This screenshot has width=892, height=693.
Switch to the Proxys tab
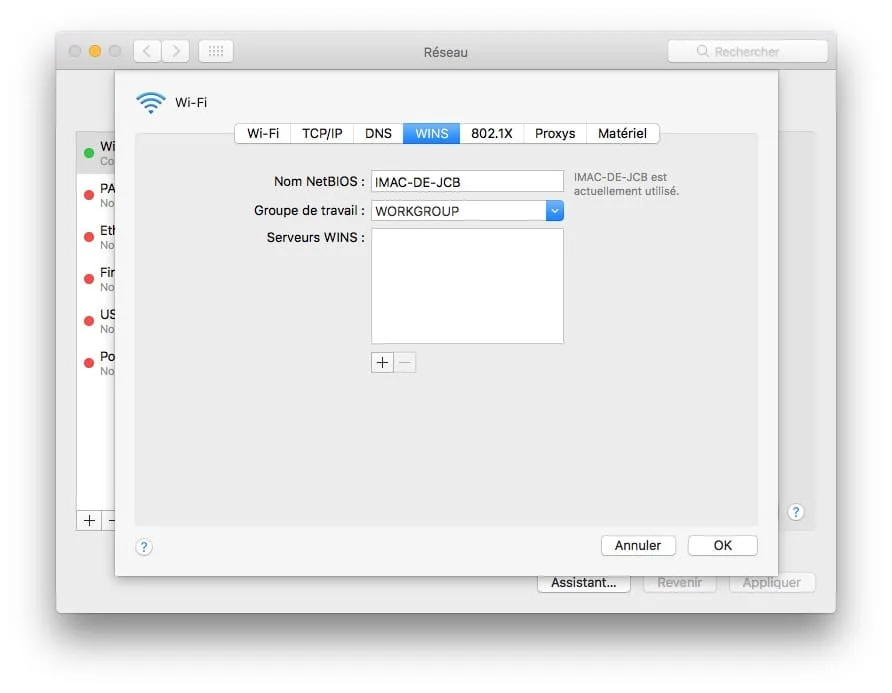pos(555,133)
